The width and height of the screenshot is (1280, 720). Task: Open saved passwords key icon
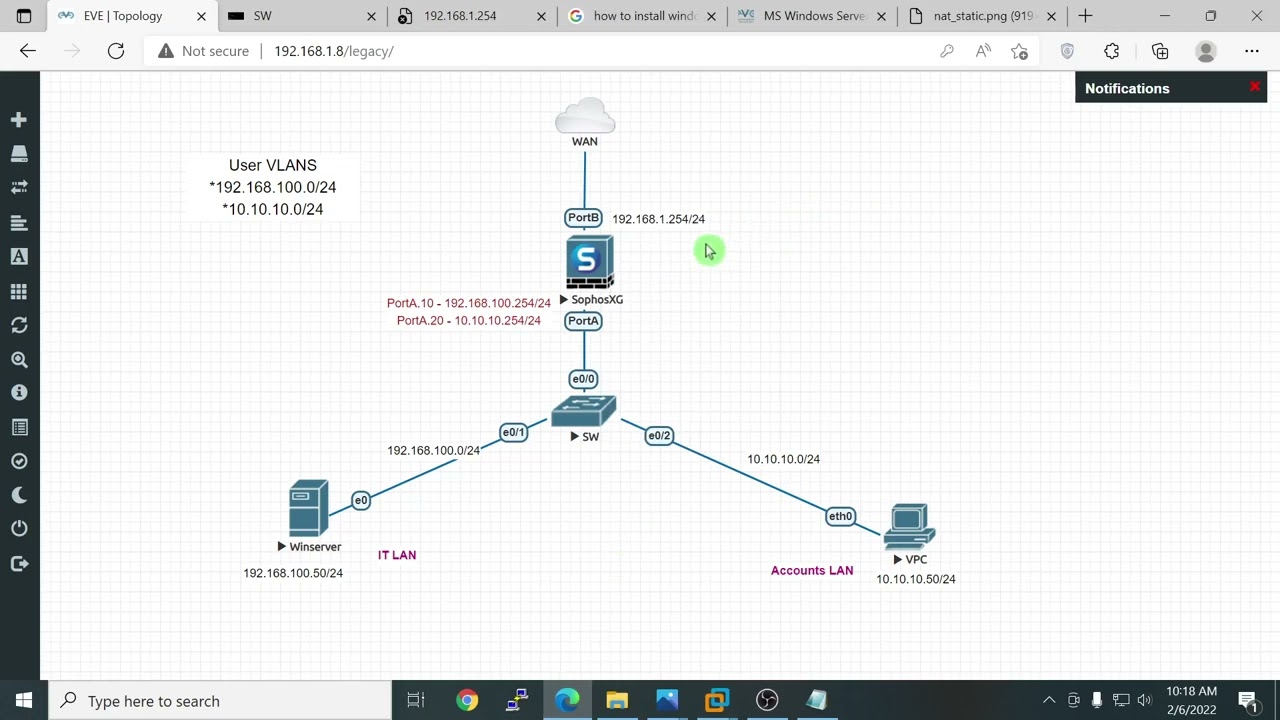click(947, 51)
